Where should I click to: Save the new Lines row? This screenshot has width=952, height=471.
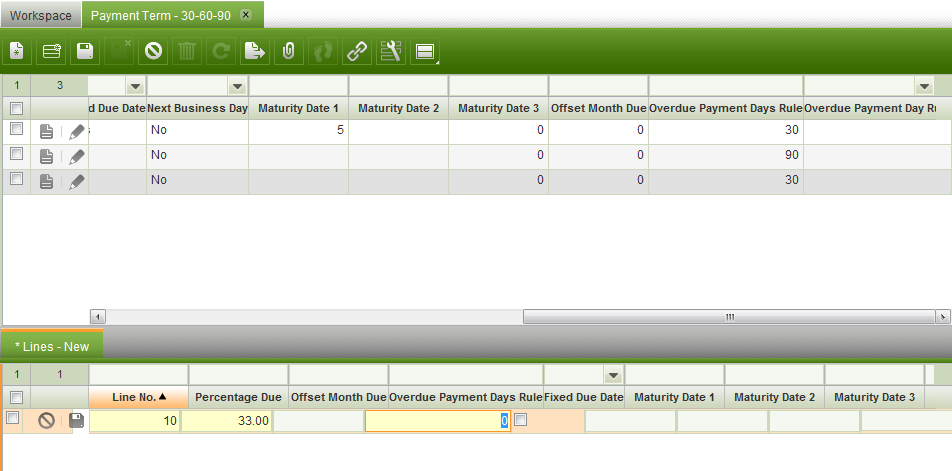click(76, 420)
